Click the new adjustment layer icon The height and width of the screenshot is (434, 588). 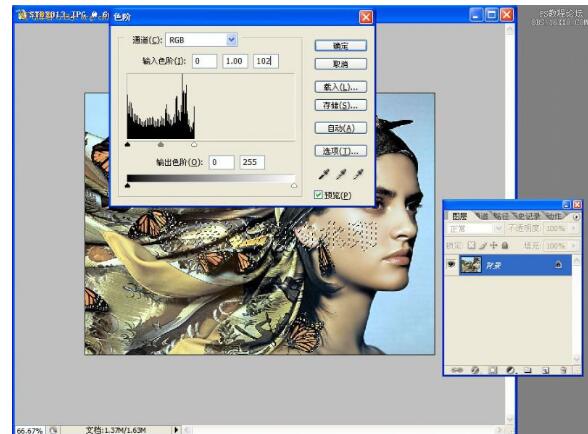(510, 370)
